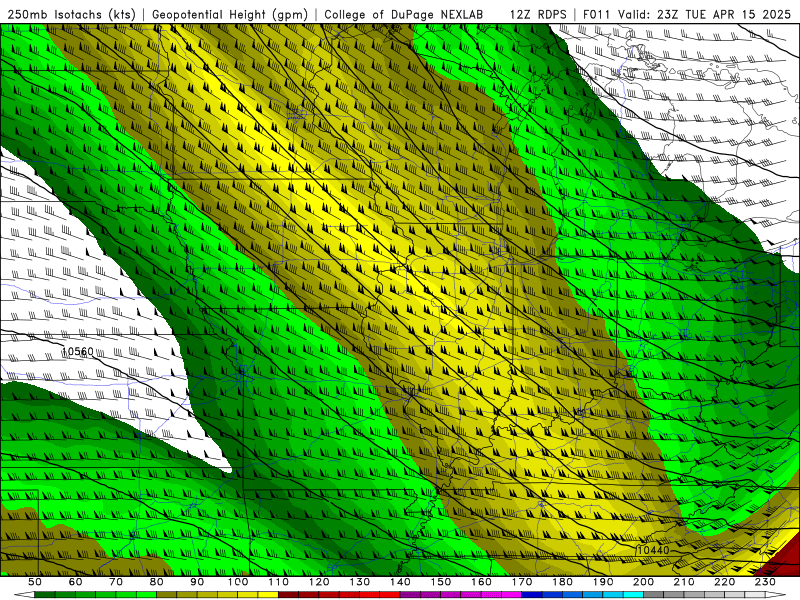This screenshot has height=600, width=800.
Task: Click the 90 label on the color scale
Action: pos(197,582)
